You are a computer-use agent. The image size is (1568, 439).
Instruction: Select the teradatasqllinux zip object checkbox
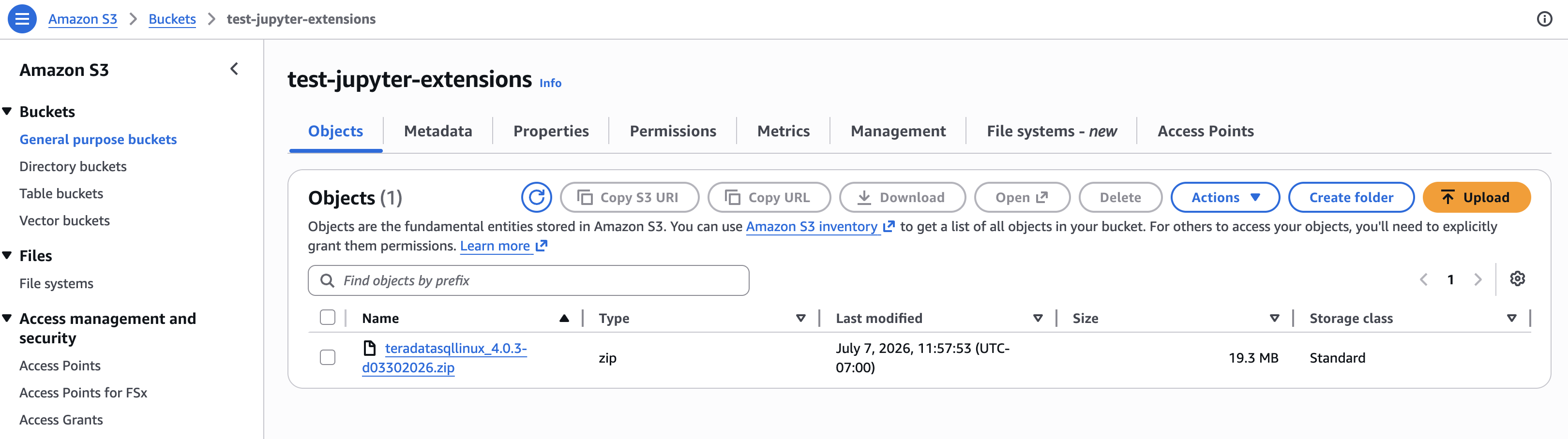(328, 357)
